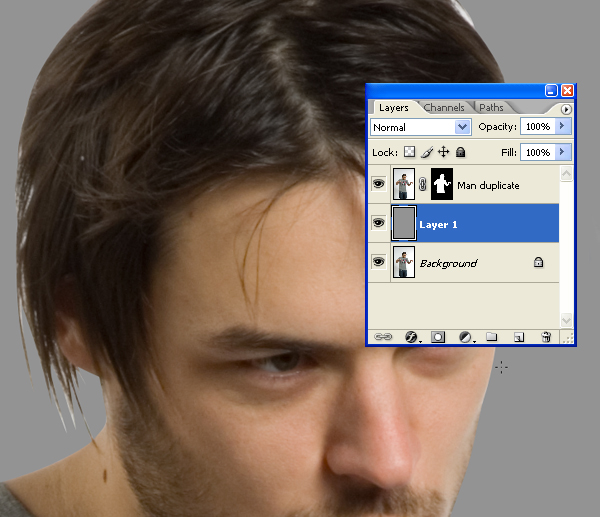Image resolution: width=600 pixels, height=517 pixels.
Task: Minimize the Layers palette window
Action: pyautogui.click(x=551, y=91)
